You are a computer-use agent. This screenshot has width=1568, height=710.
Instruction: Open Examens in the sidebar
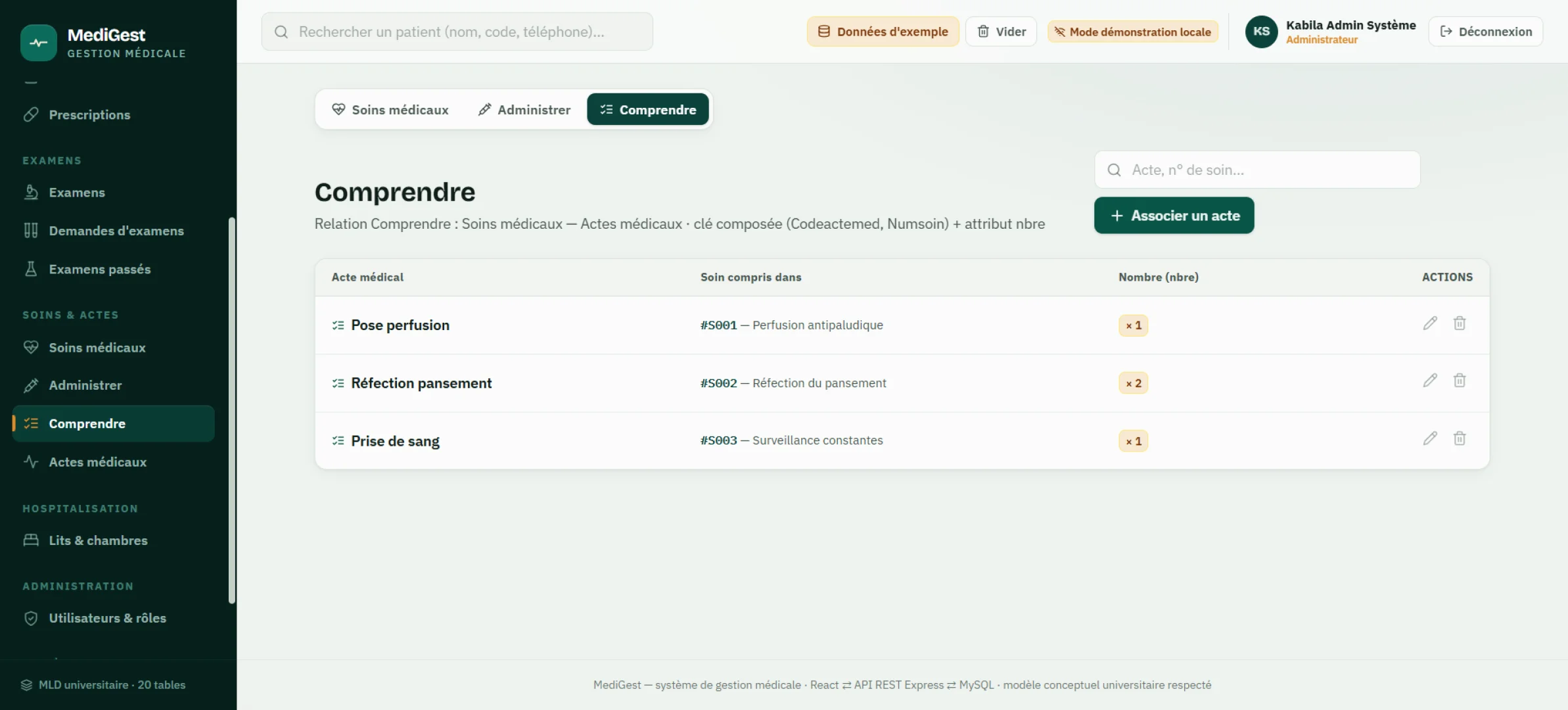click(x=113, y=193)
